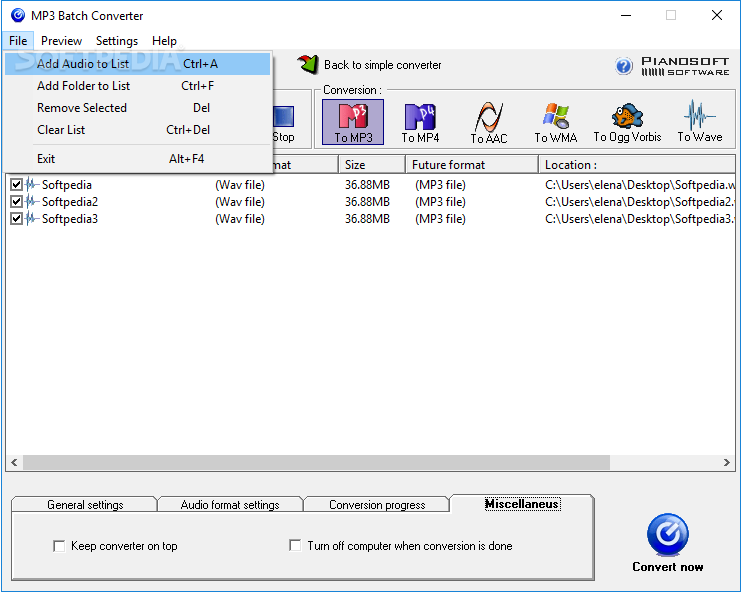Click the Pianosoft Software logo
The image size is (741, 592).
pos(685,66)
